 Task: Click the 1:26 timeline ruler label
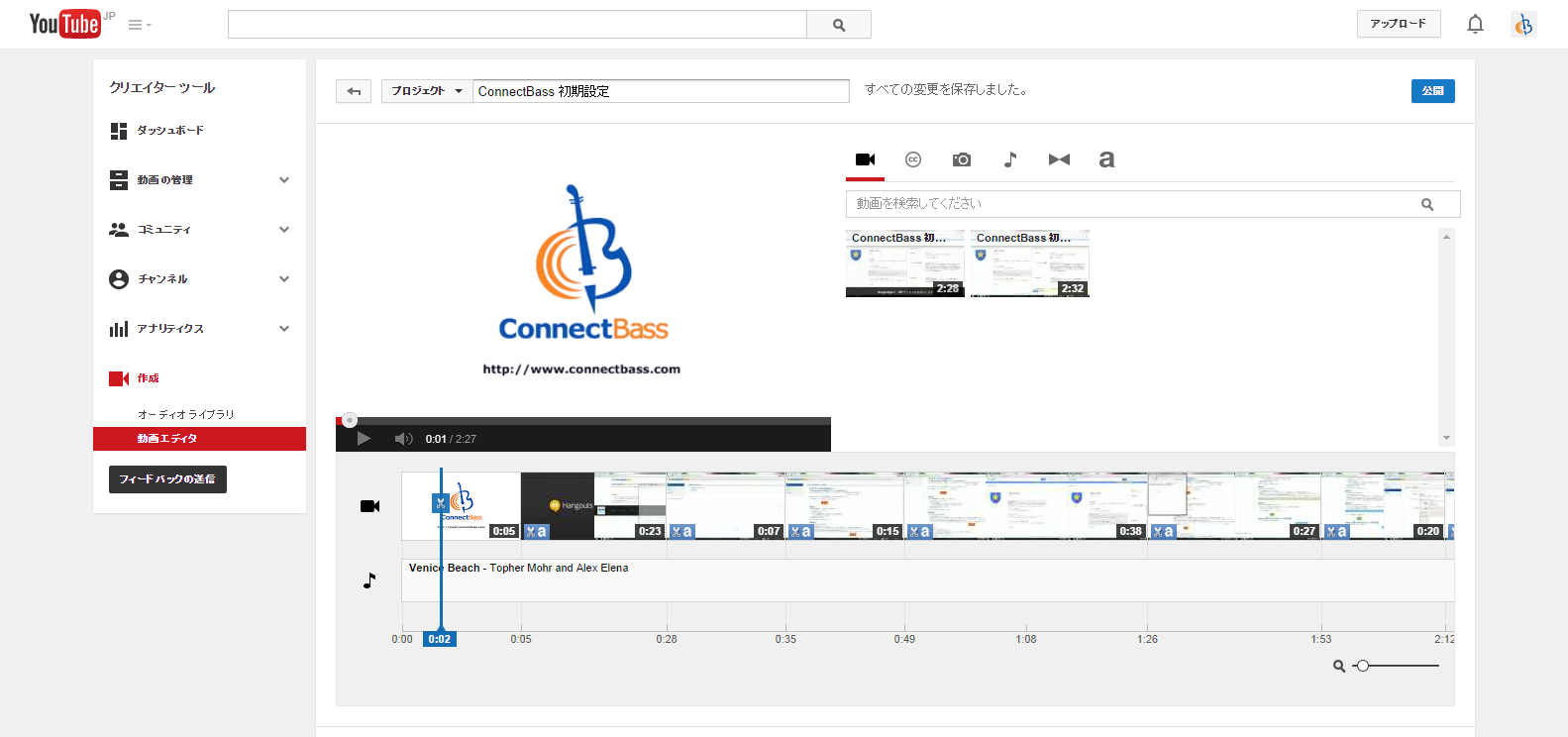(x=1147, y=640)
